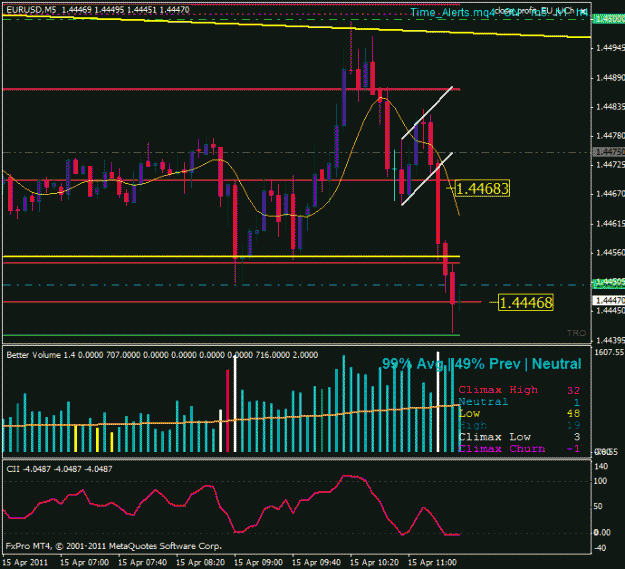Click the white current-price 1.44470 axis tag
The height and width of the screenshot is (569, 625).
click(609, 300)
